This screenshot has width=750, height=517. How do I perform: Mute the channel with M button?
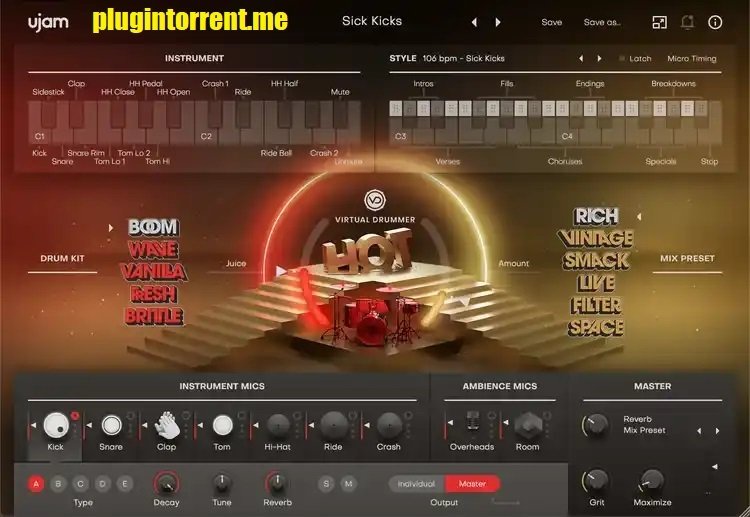coord(349,484)
